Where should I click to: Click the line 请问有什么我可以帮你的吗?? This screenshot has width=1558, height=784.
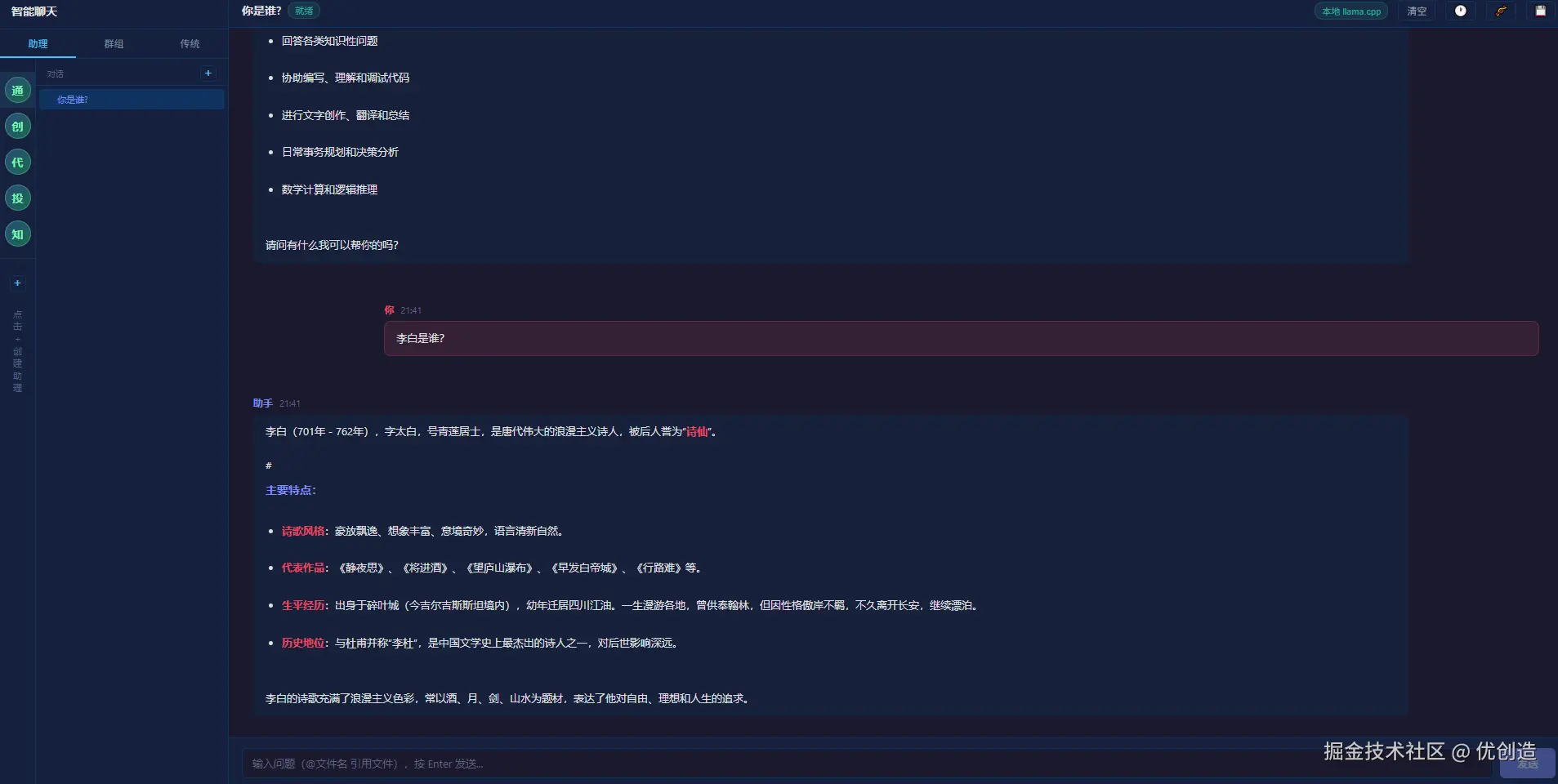coord(332,245)
